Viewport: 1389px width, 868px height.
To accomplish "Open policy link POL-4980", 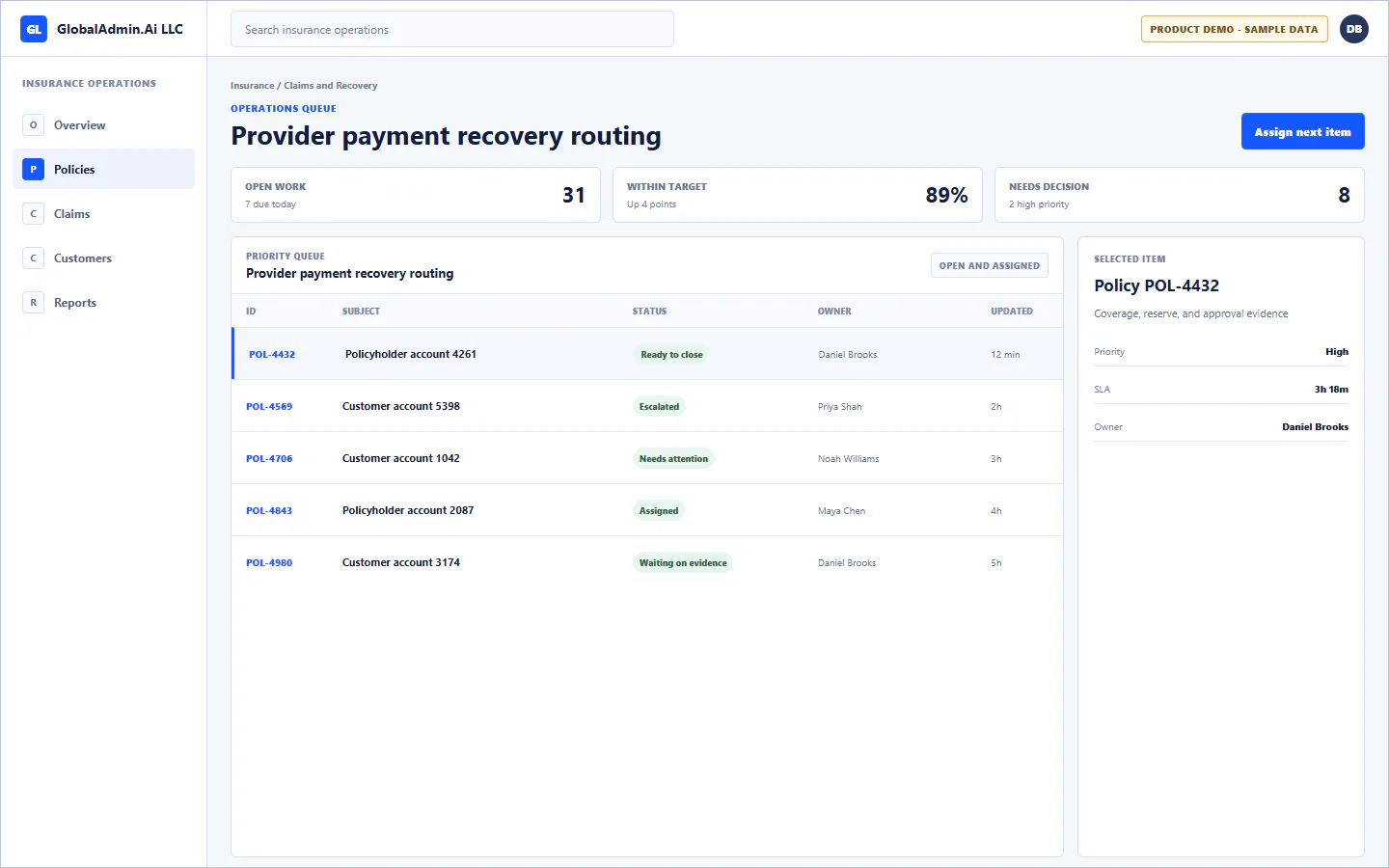I will pos(269,563).
